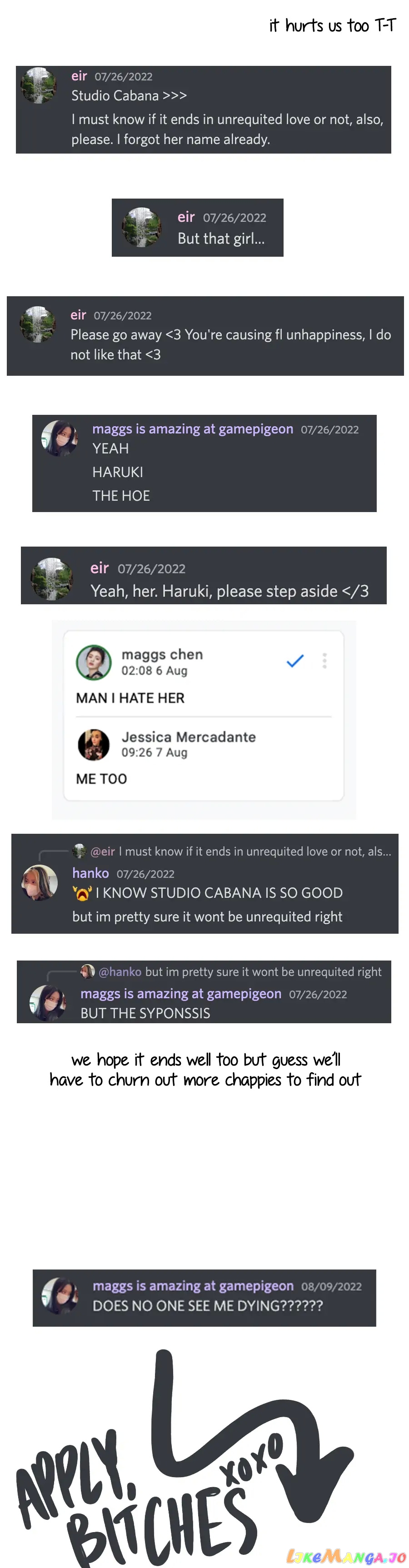
Task: Click eir's avatar beside the Studio Cabana message
Action: (x=38, y=86)
